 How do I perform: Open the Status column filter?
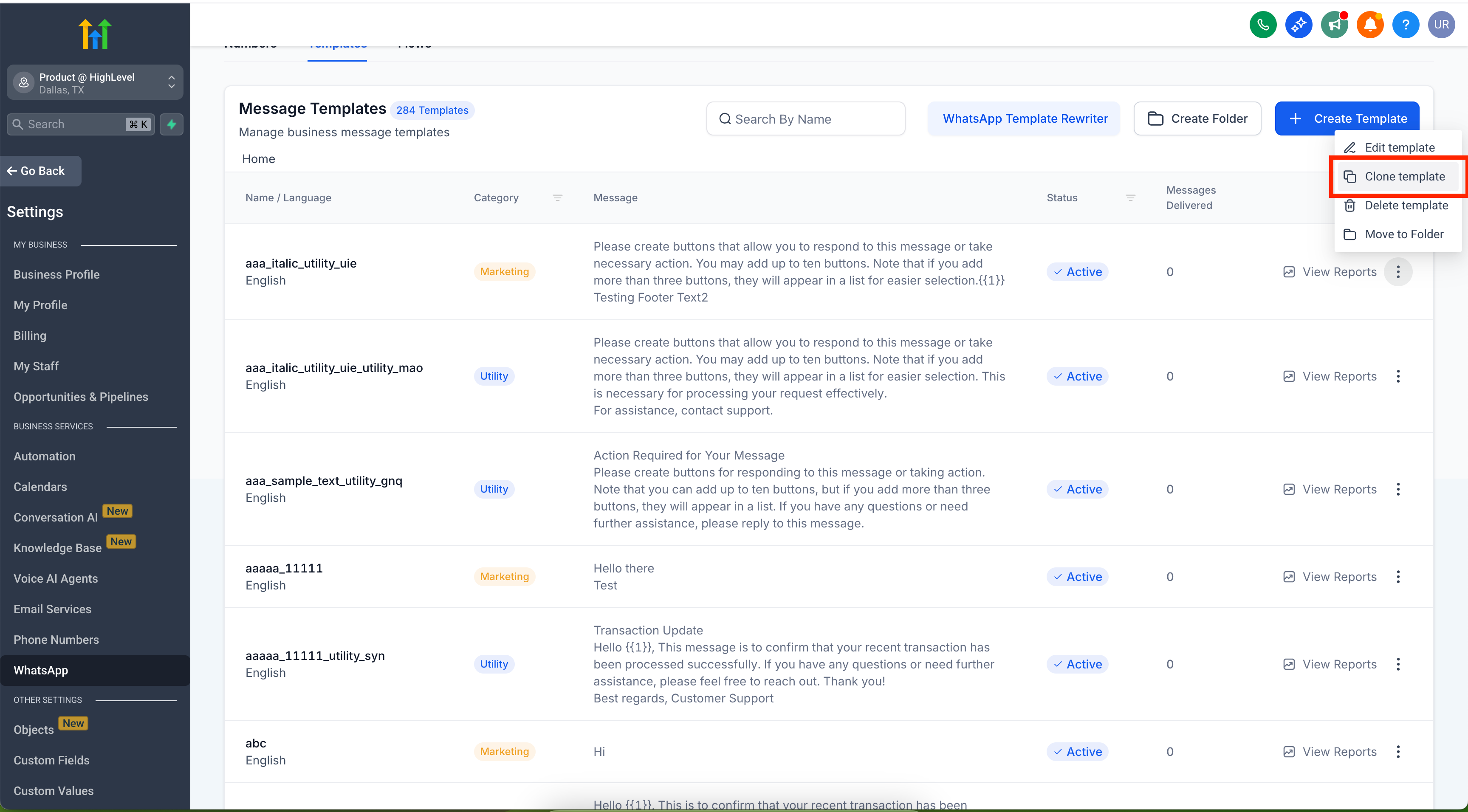(x=1131, y=198)
